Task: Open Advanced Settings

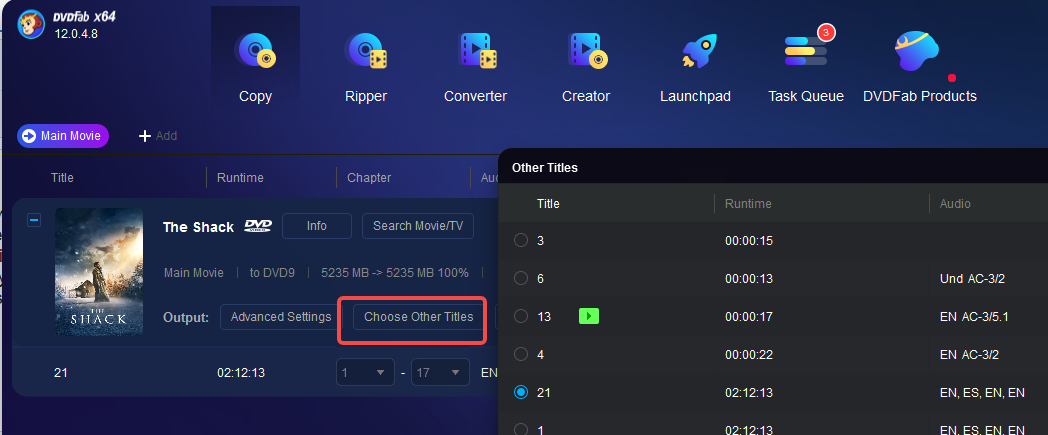Action: [x=281, y=317]
